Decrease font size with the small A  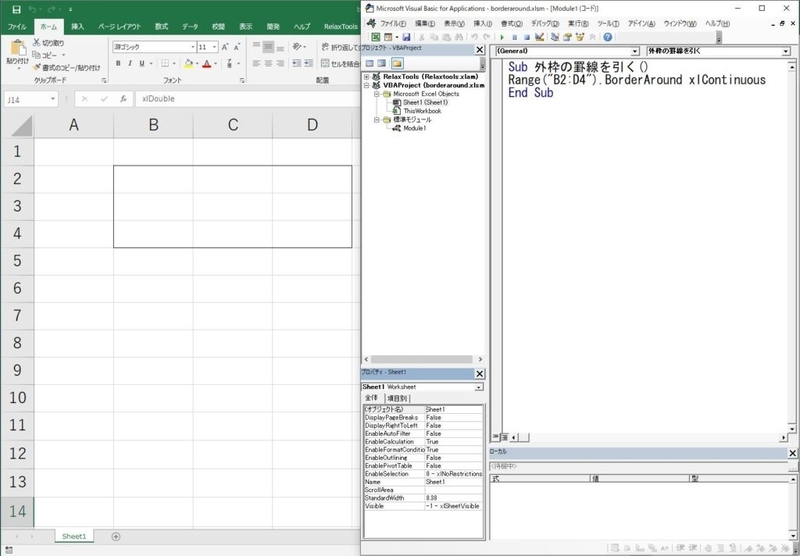pos(237,47)
